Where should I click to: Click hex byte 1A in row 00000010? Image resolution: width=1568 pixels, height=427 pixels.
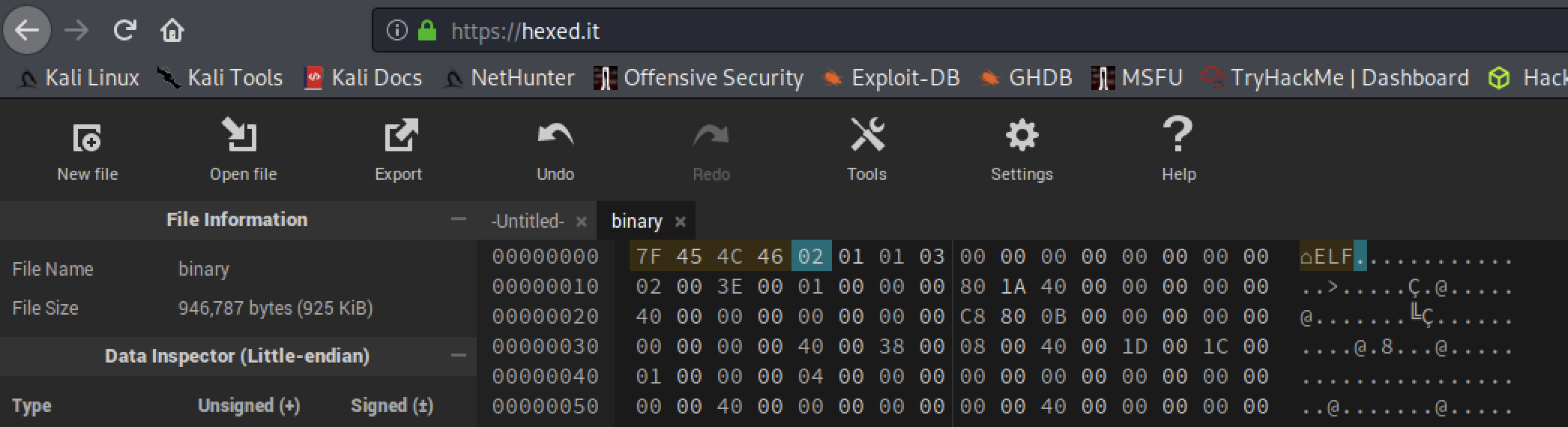tap(1013, 287)
